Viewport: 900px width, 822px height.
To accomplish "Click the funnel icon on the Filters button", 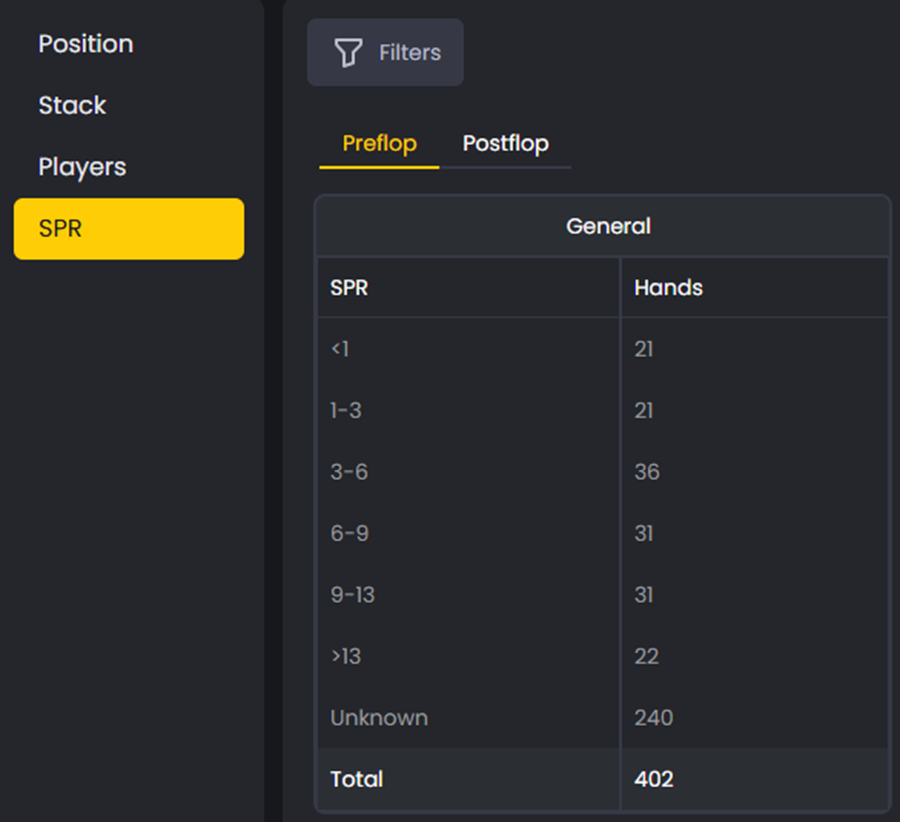I will coord(347,52).
